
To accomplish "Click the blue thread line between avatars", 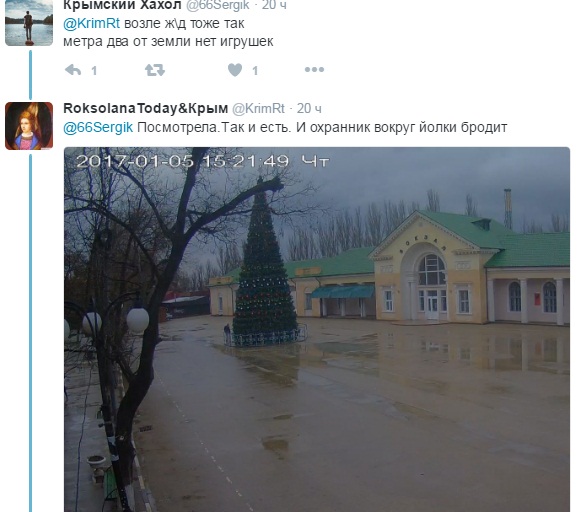I will [31, 74].
